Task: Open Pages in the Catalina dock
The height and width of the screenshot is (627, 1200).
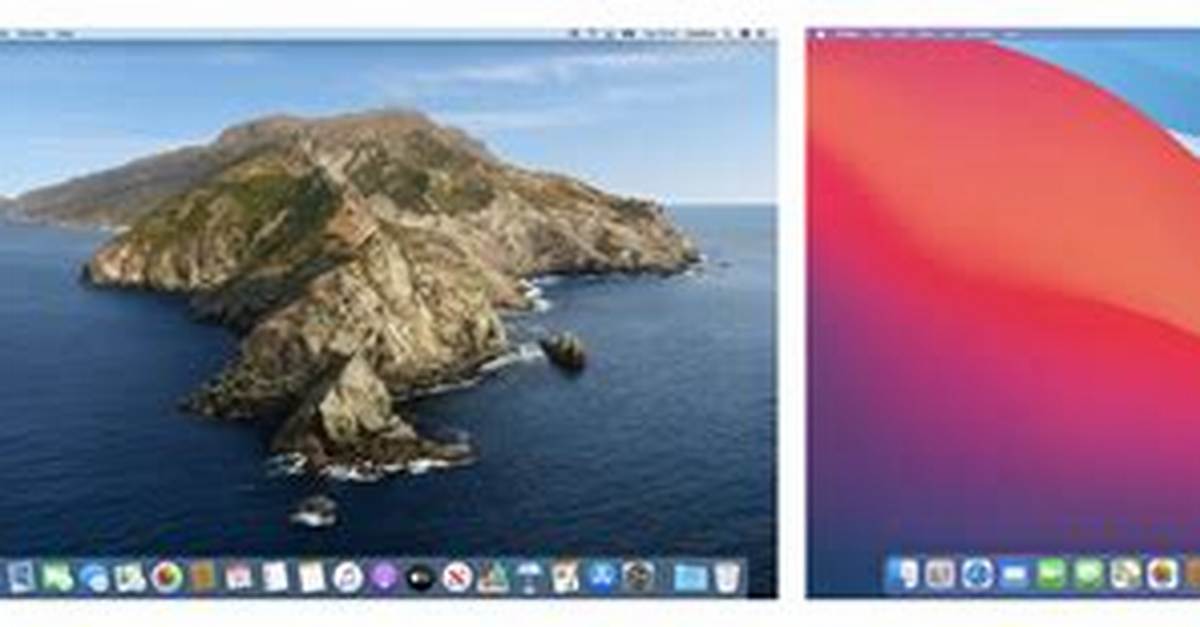Action: pyautogui.click(x=564, y=576)
